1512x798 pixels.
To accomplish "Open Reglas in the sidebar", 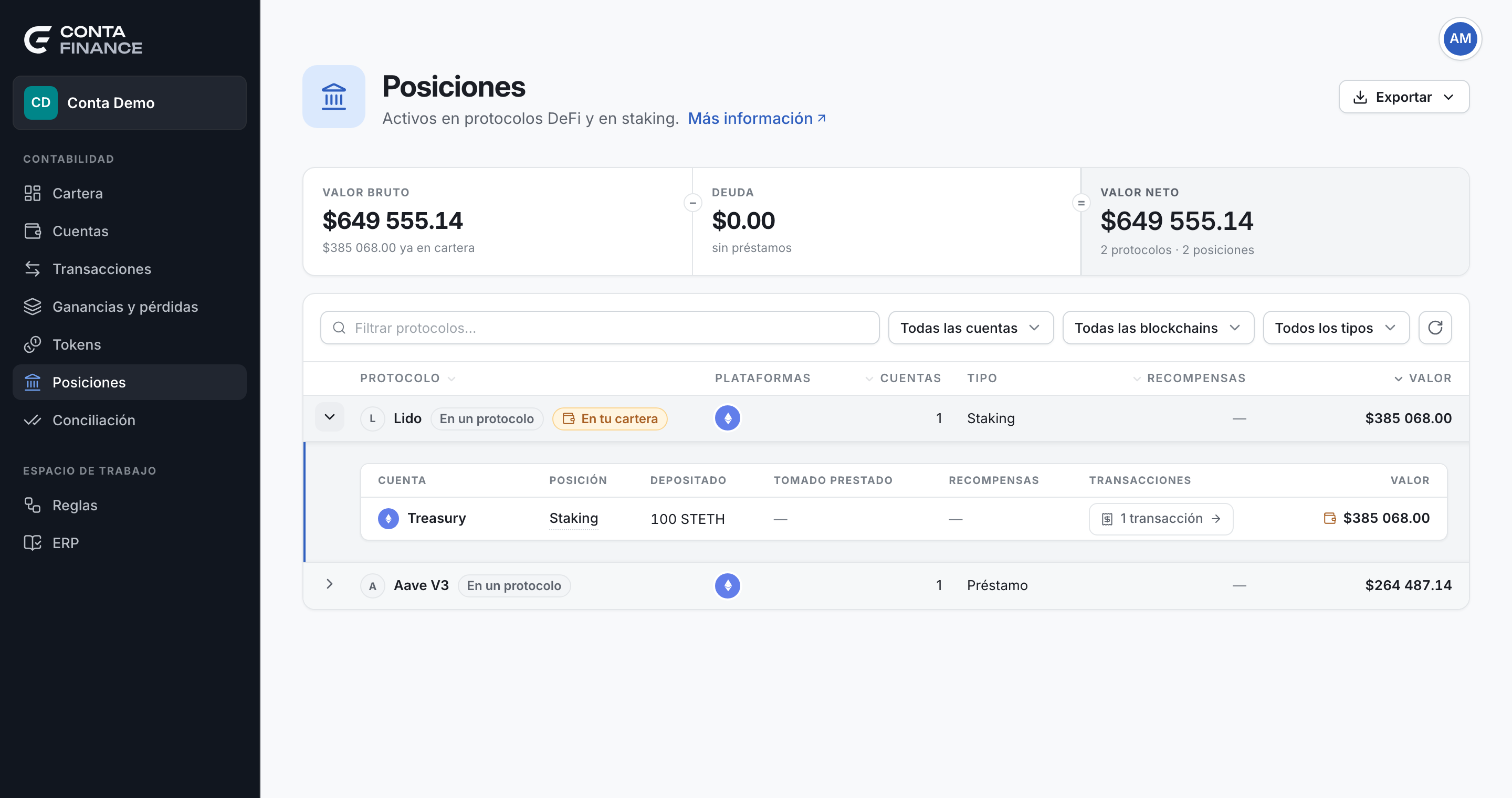I will click(129, 505).
